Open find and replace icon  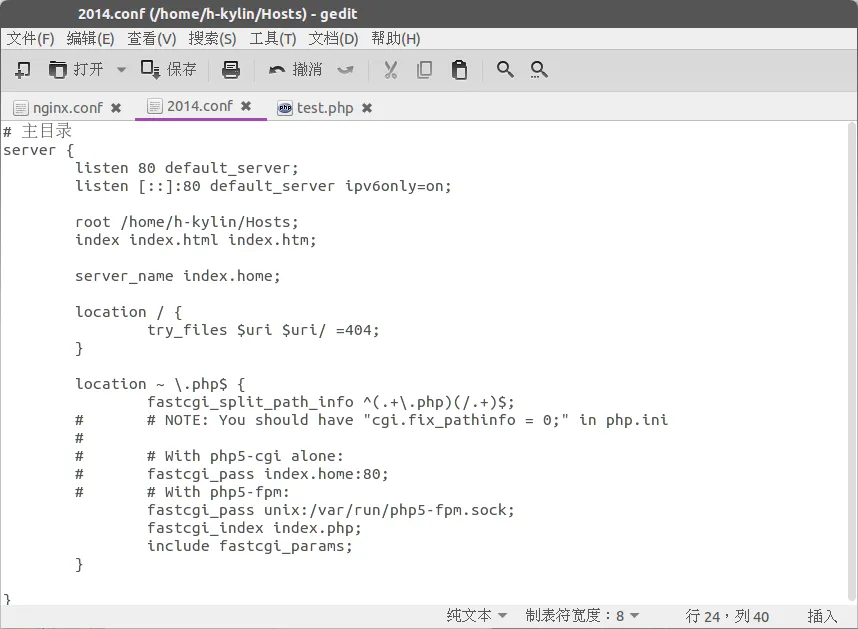[x=539, y=70]
